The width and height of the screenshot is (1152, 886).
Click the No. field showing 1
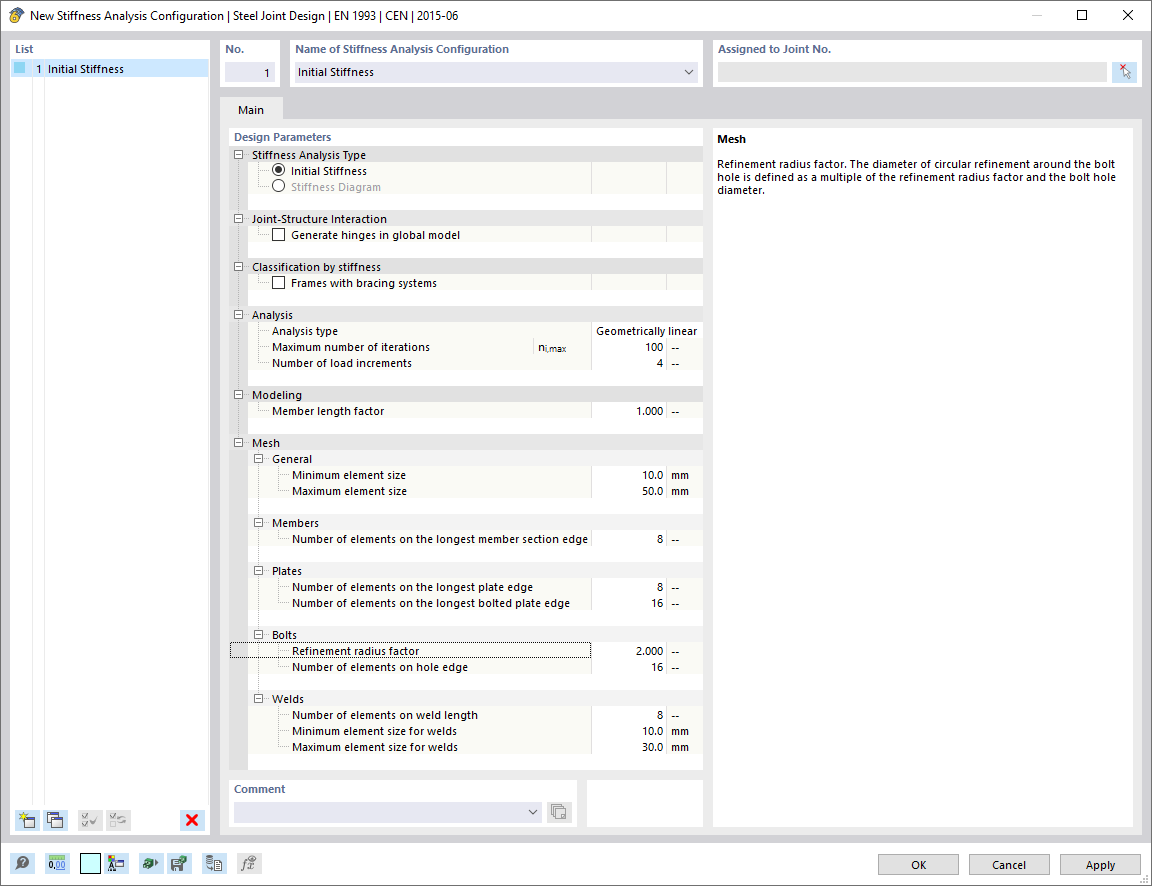(x=250, y=72)
